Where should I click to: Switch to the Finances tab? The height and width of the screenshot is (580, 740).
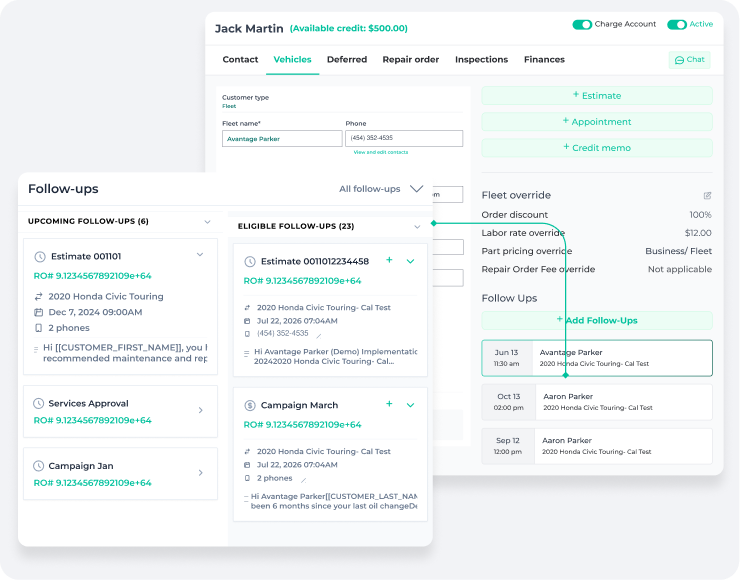pos(544,59)
